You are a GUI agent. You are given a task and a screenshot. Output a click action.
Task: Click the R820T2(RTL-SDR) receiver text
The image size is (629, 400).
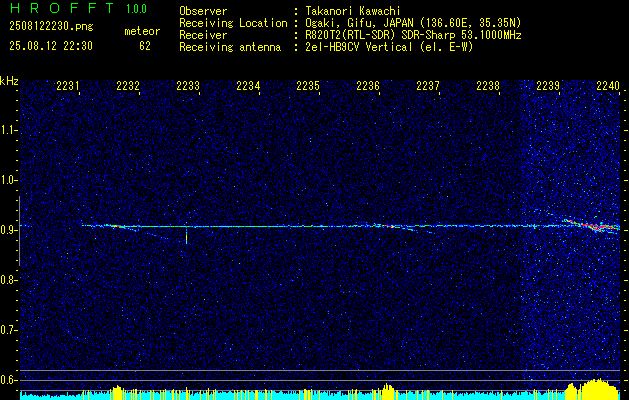pyautogui.click(x=411, y=35)
